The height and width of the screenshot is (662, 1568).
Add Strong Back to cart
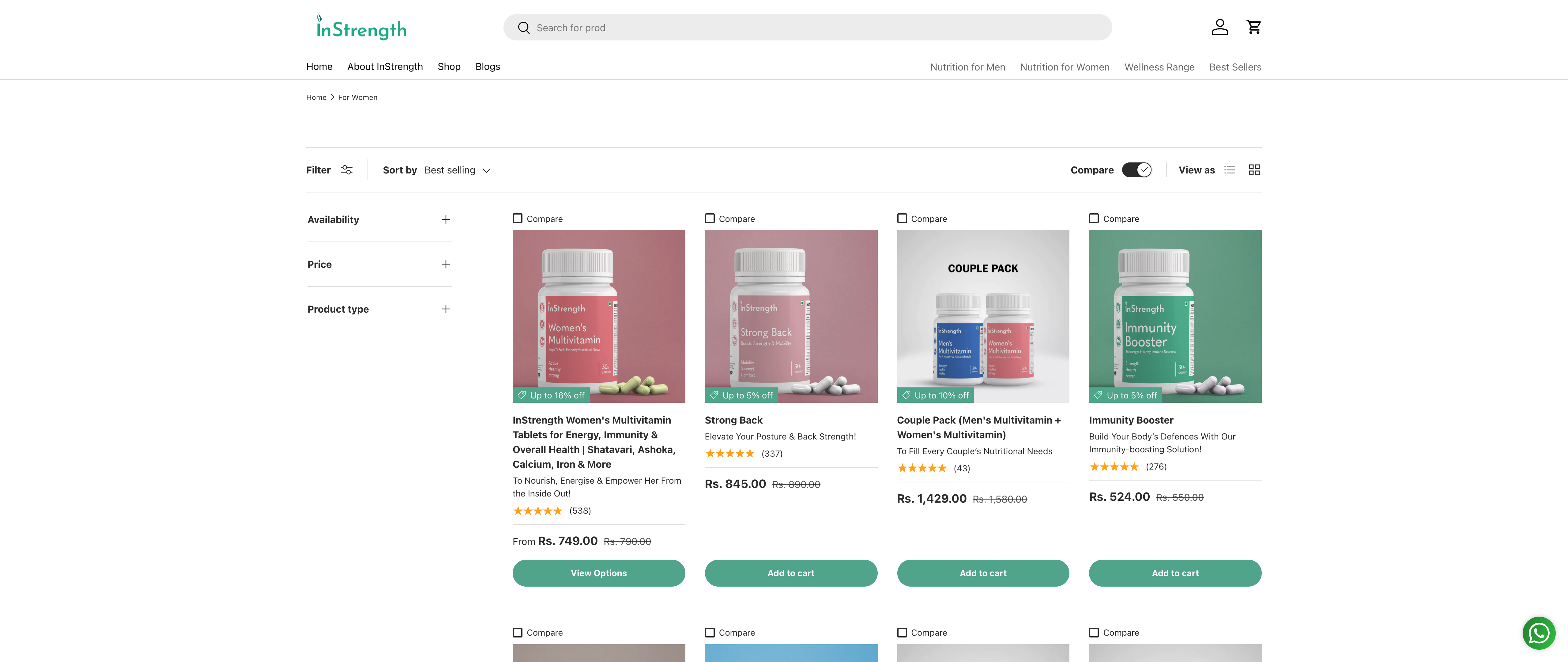[791, 573]
